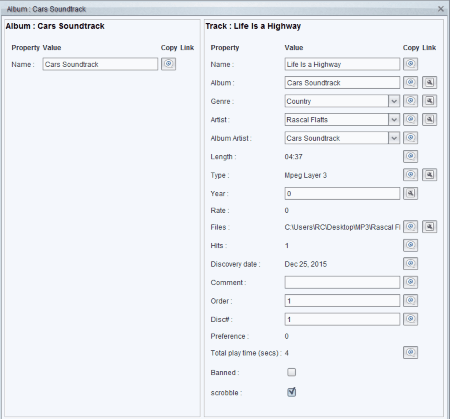Open the Files row link icon

tap(429, 227)
